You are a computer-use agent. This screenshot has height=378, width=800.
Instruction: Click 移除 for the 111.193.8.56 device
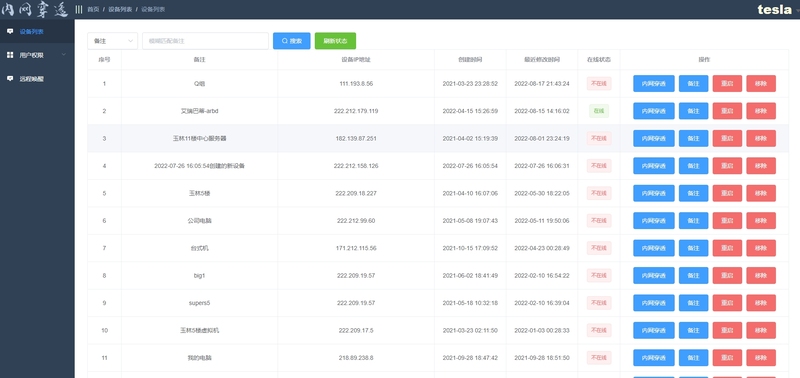(x=761, y=84)
